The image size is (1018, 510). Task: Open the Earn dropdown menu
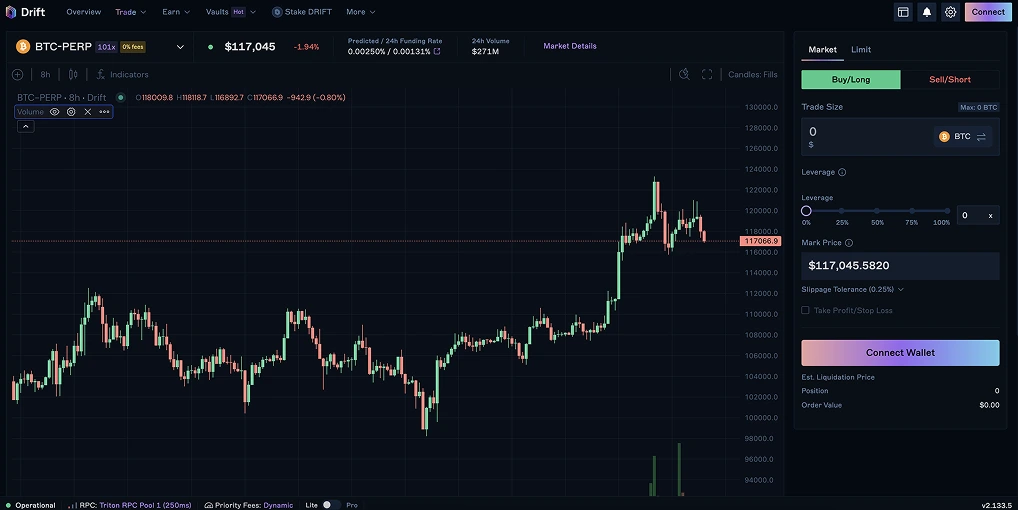[x=176, y=12]
